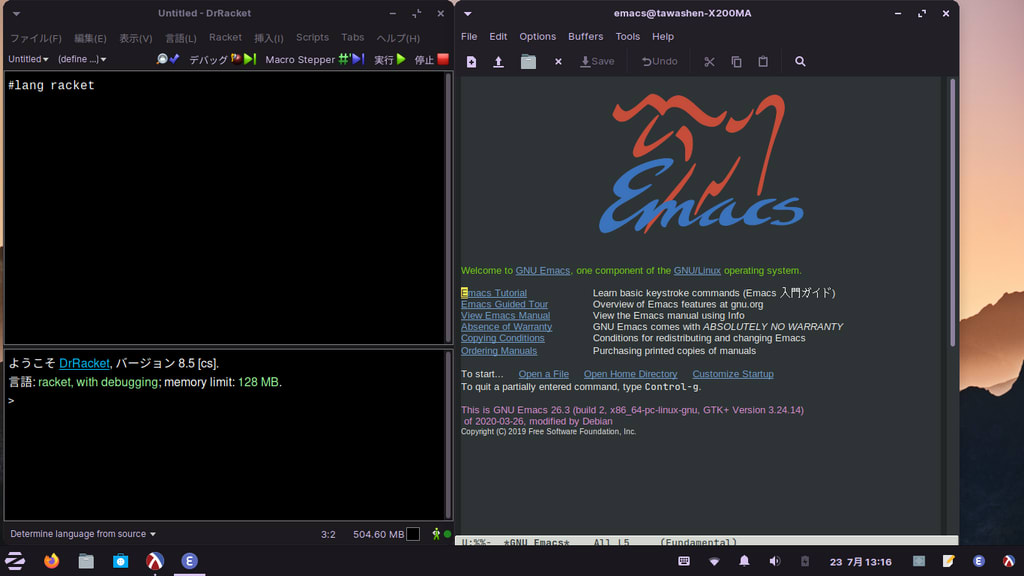Image resolution: width=1024 pixels, height=576 pixels.
Task: Click the paste clipboard icon in Emacs toolbar
Action: pos(763,61)
